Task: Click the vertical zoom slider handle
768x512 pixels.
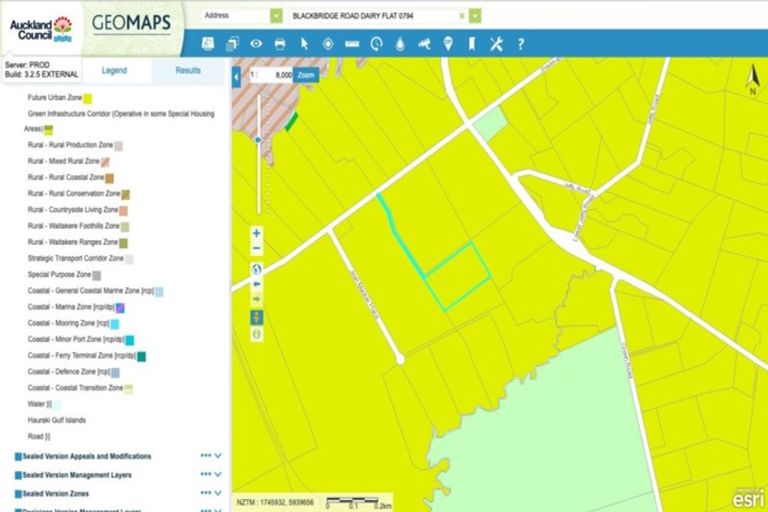Action: pyautogui.click(x=258, y=140)
